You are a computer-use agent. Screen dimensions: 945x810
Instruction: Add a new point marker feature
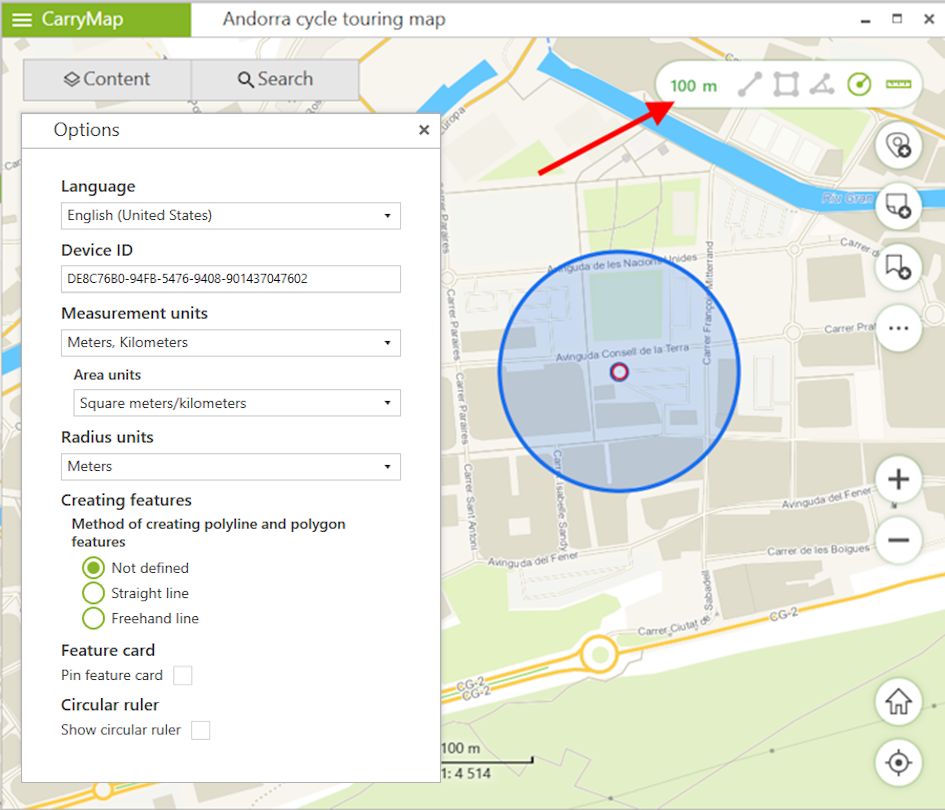pos(898,147)
